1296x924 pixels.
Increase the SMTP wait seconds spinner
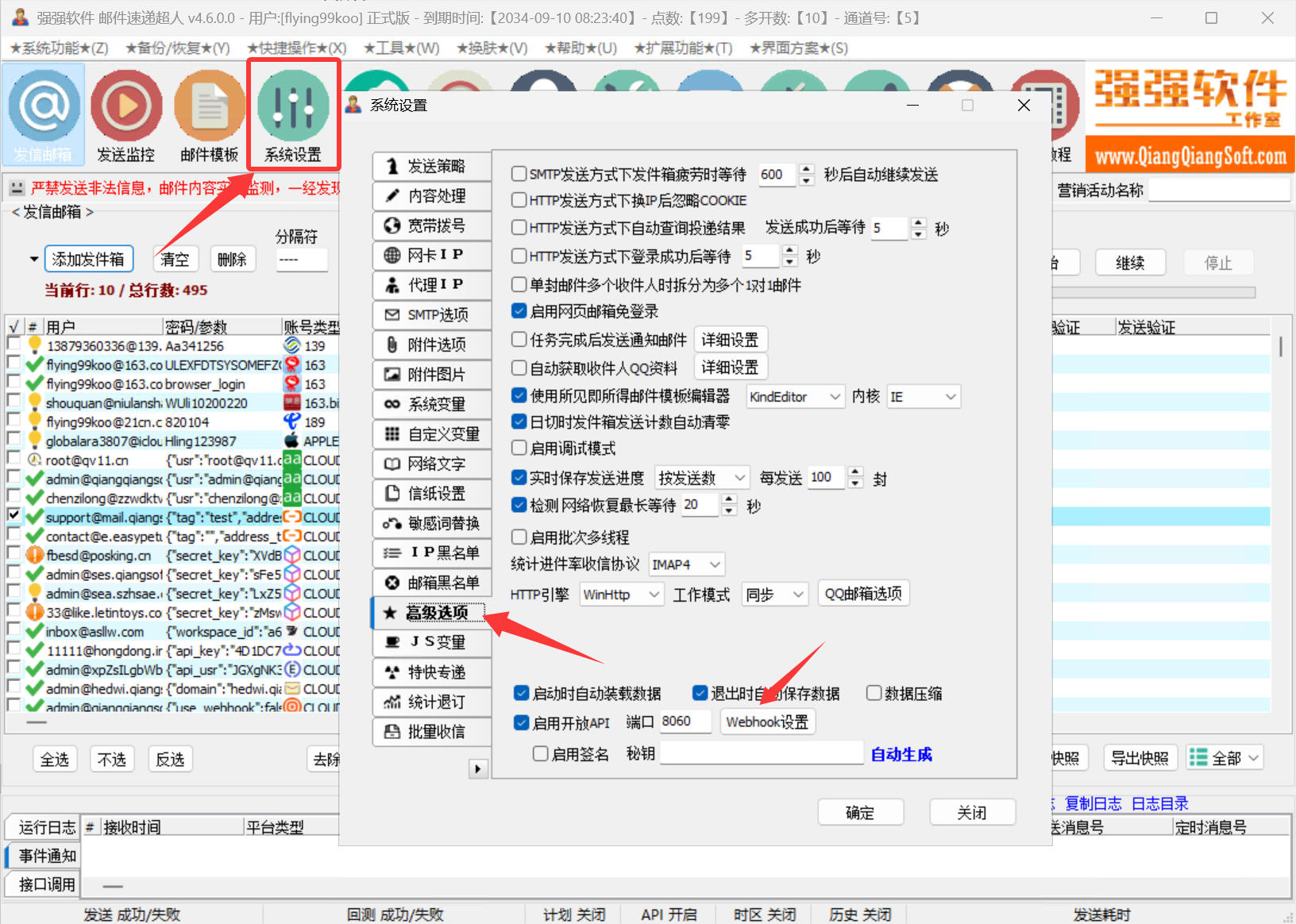click(x=807, y=169)
